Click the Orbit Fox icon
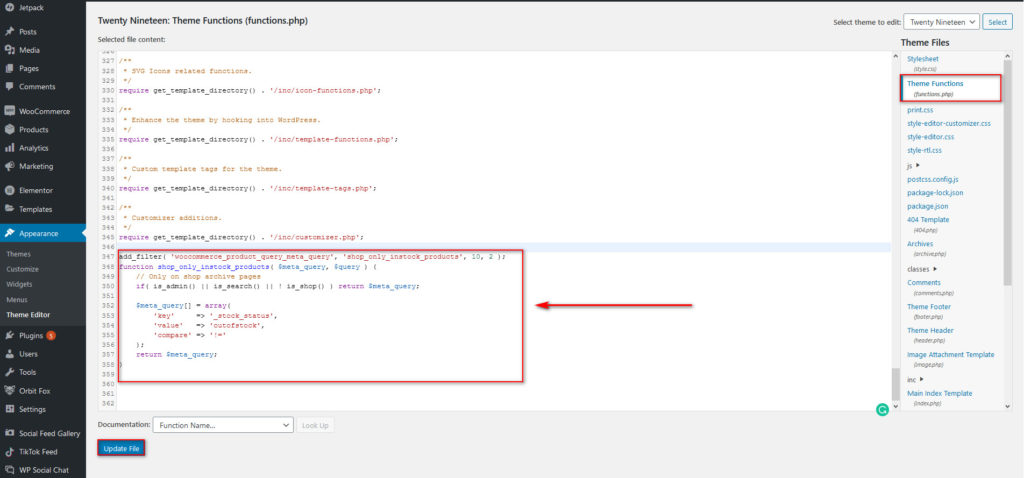Viewport: 1024px width, 478px height. pyautogui.click(x=9, y=390)
